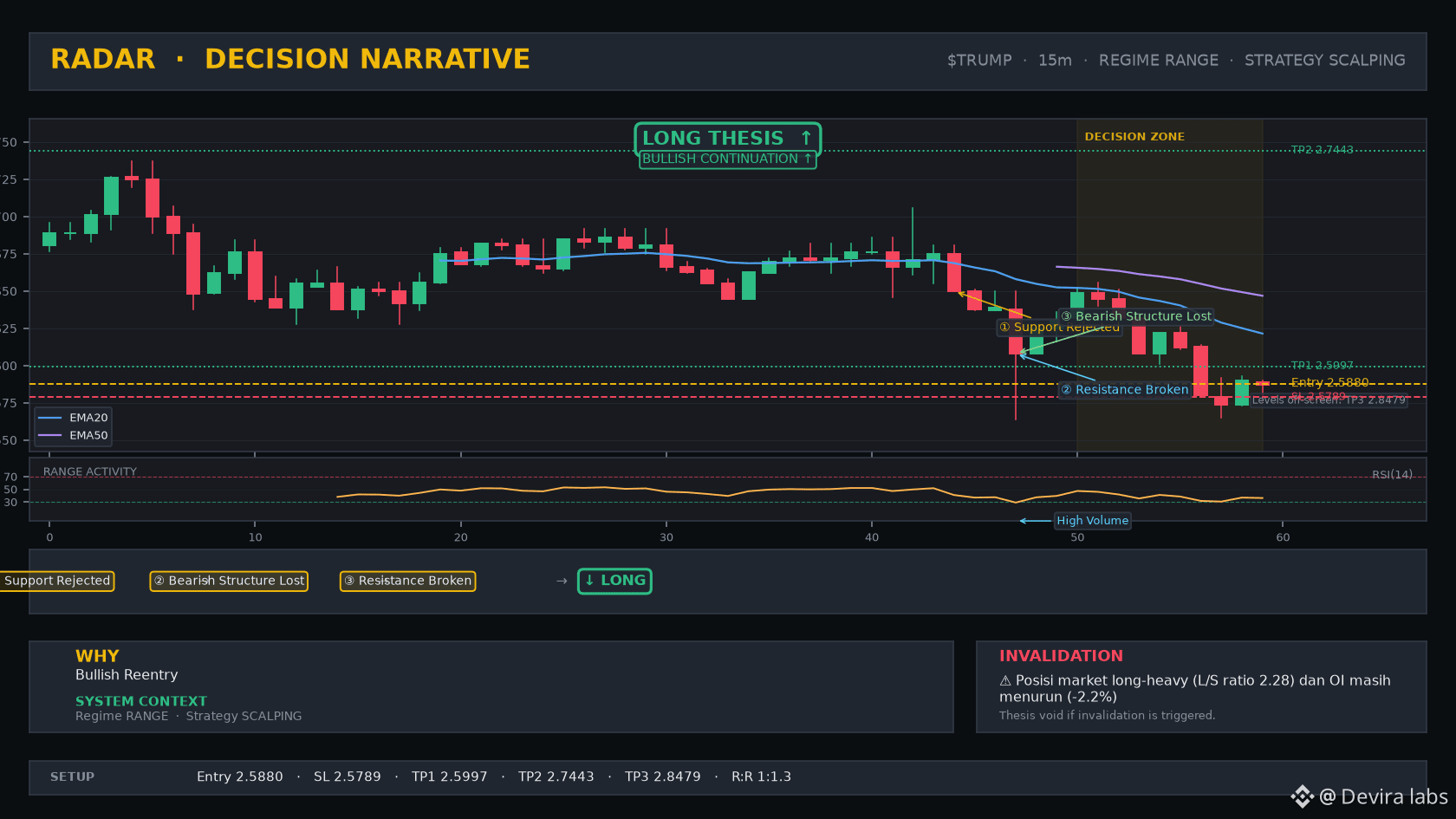Image resolution: width=1456 pixels, height=819 pixels.
Task: Click the DECISION ZONE label
Action: 1134,137
